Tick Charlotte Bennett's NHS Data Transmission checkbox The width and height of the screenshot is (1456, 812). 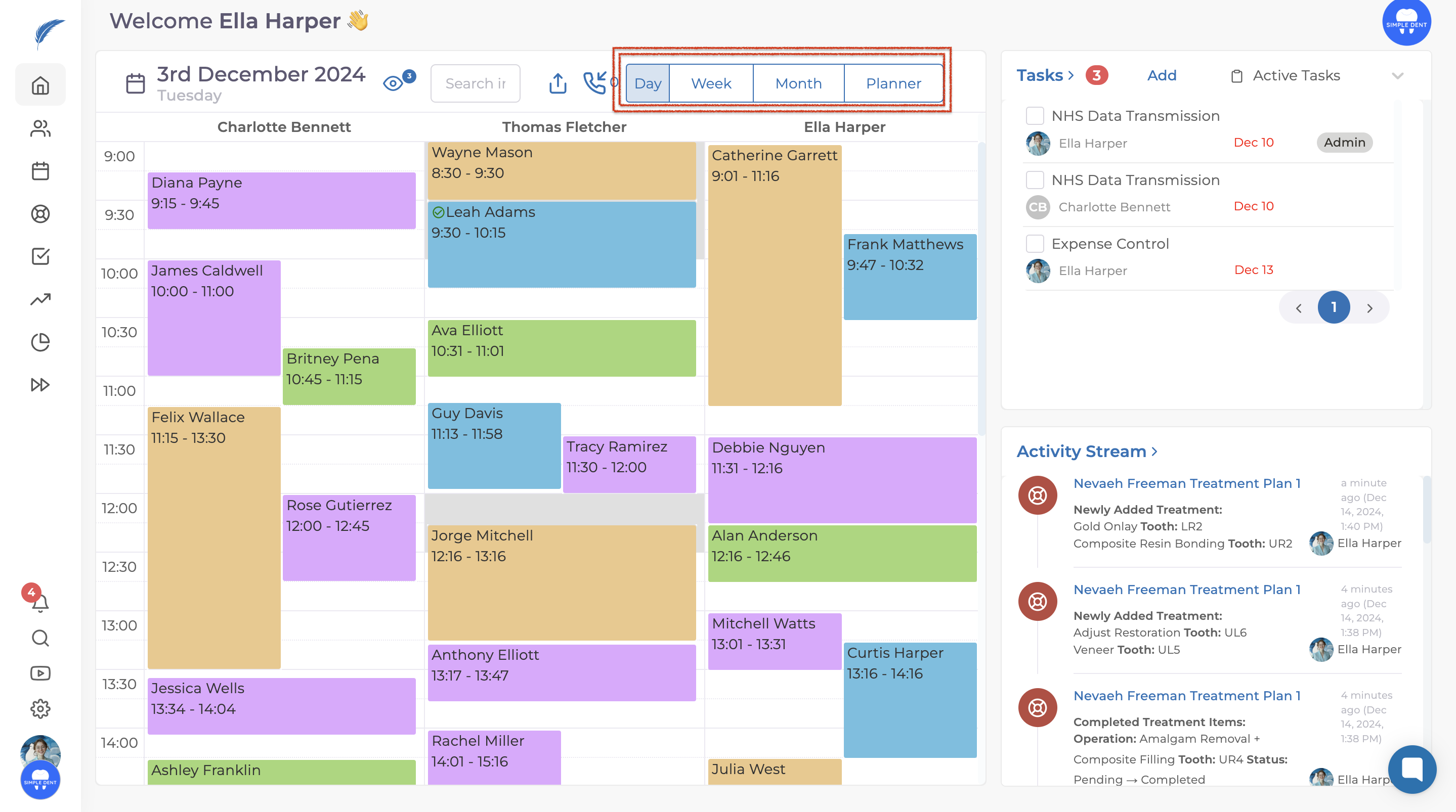pos(1035,181)
